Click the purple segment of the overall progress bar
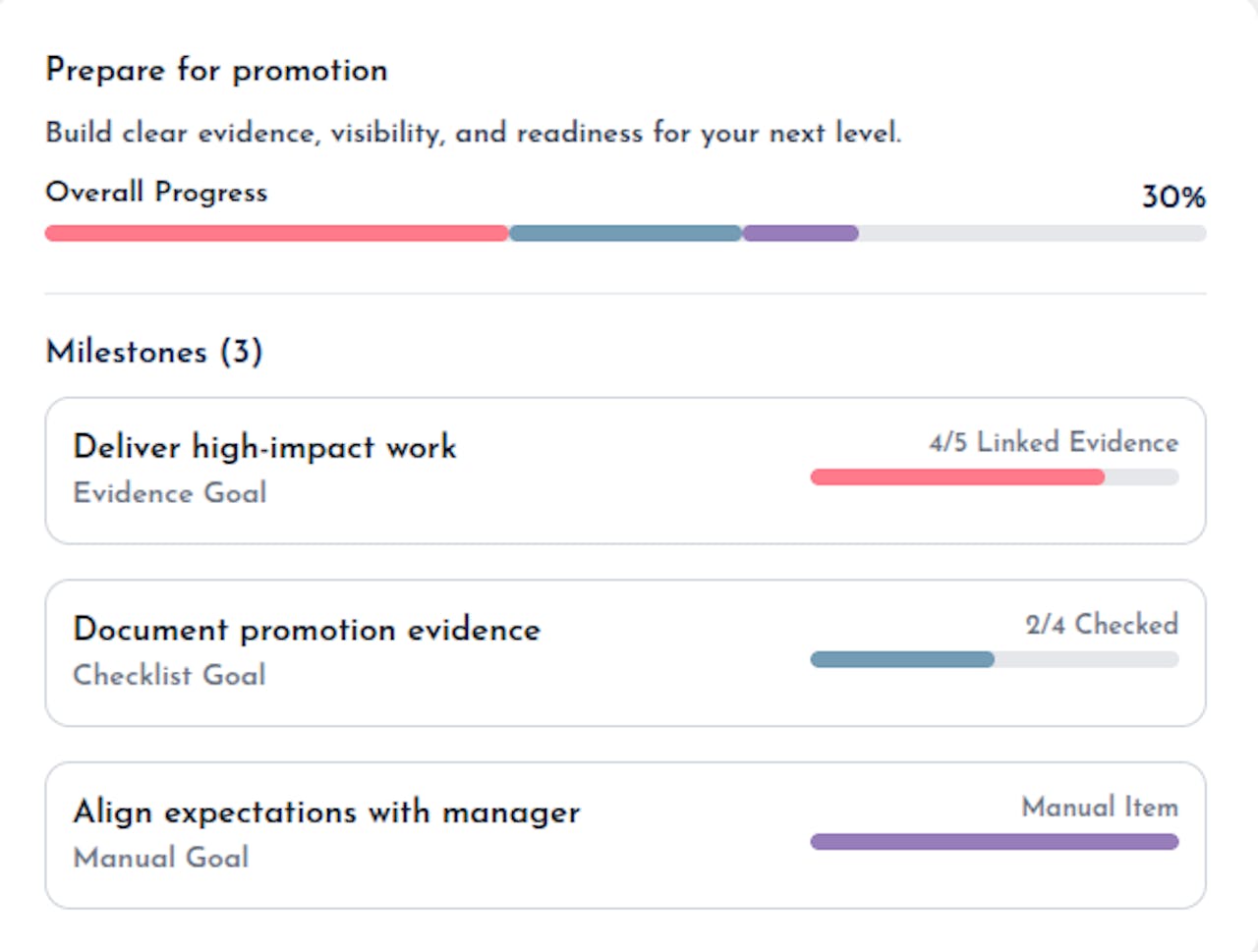Screen dimensions: 1258x952 800,234
